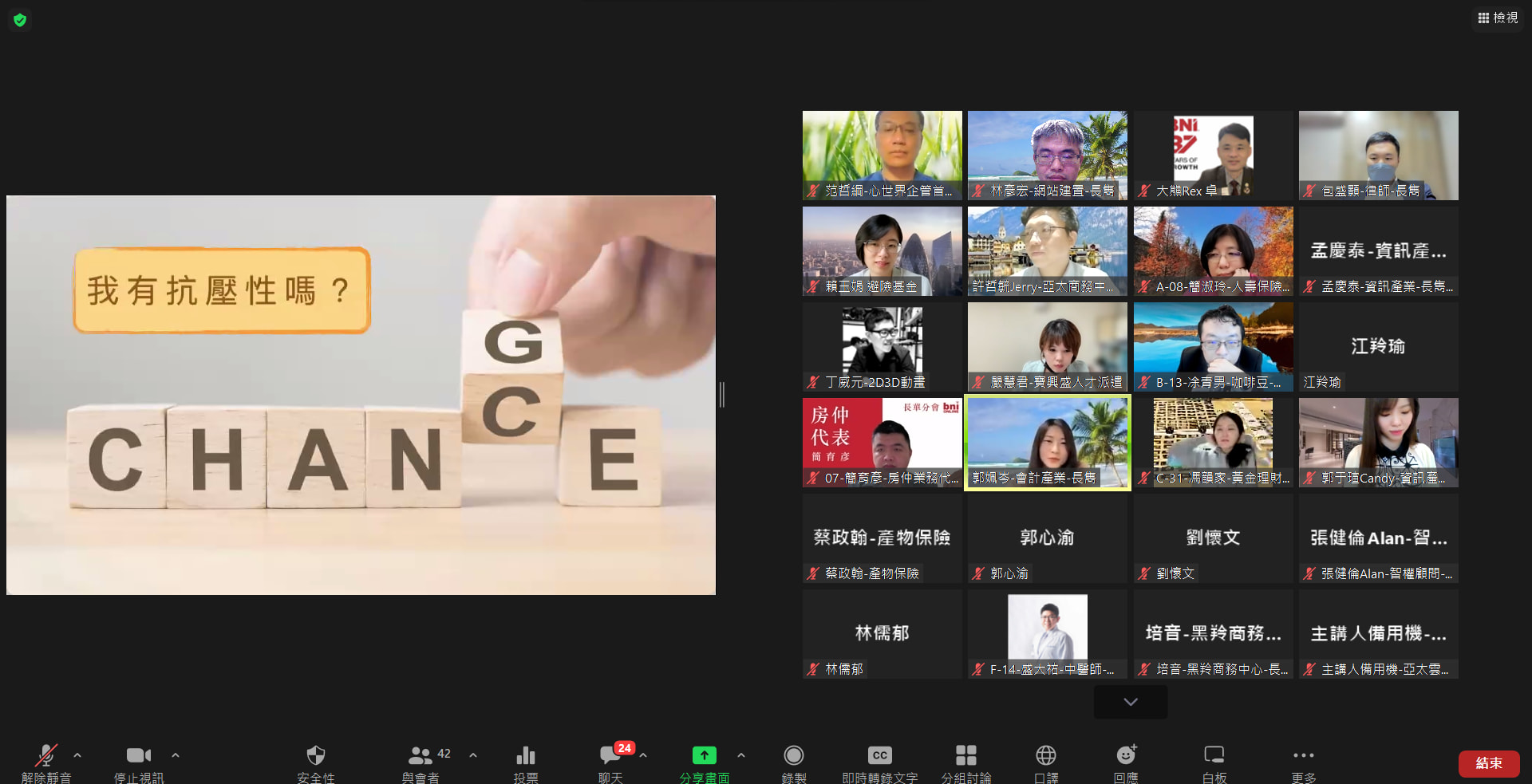The image size is (1532, 784).
Task: Expand audio options arrow beside microphone
Action: coord(77,754)
